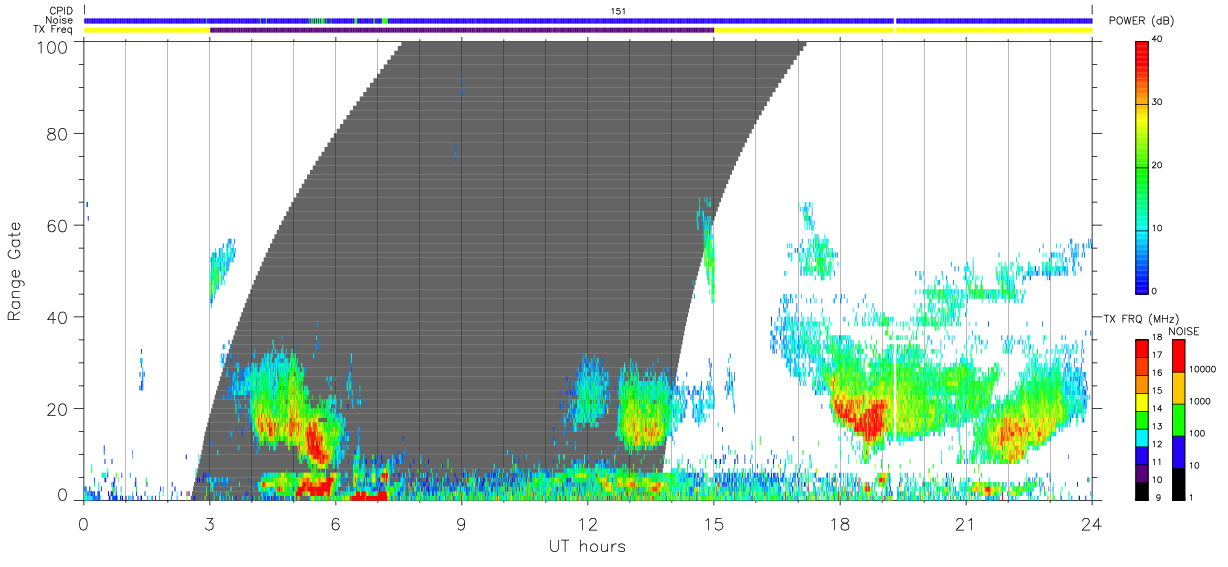Viewport: 1228px width, 567px height.
Task: Click the 24 tick on UT hours axis
Action: (x=1092, y=522)
